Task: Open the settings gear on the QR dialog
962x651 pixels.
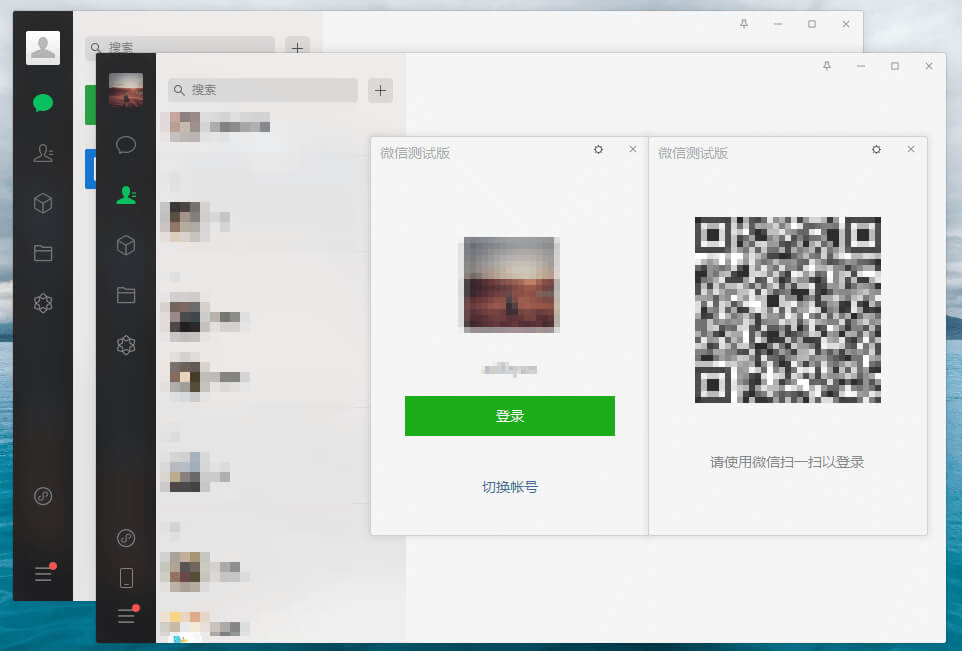Action: 876,149
